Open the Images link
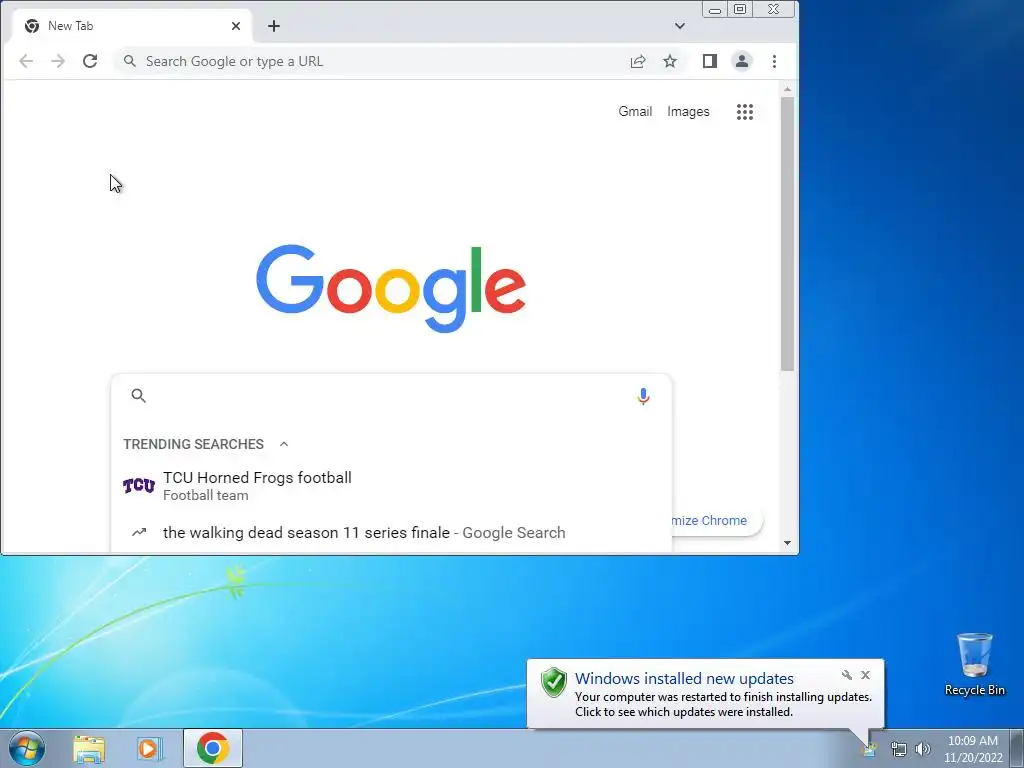The width and height of the screenshot is (1024, 768). click(688, 112)
